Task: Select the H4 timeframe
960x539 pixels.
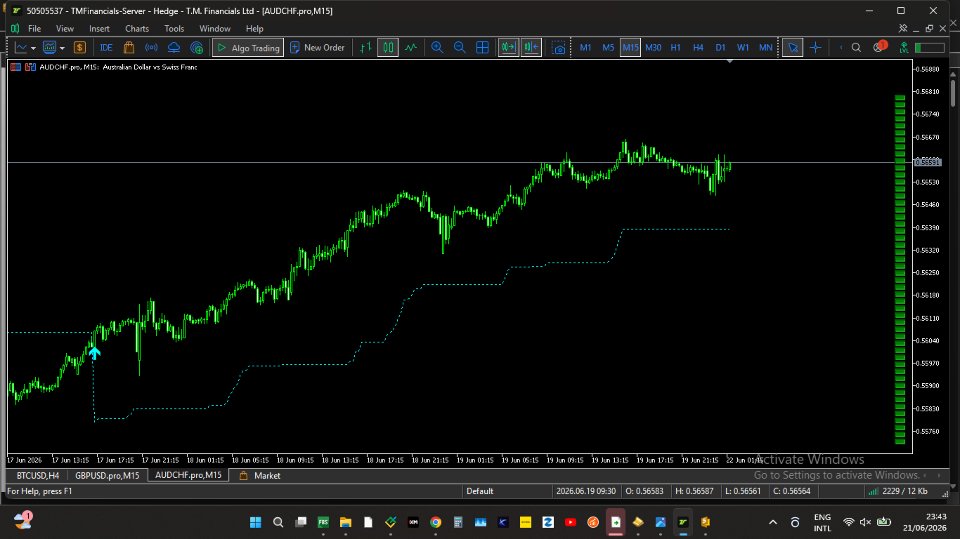Action: click(698, 47)
